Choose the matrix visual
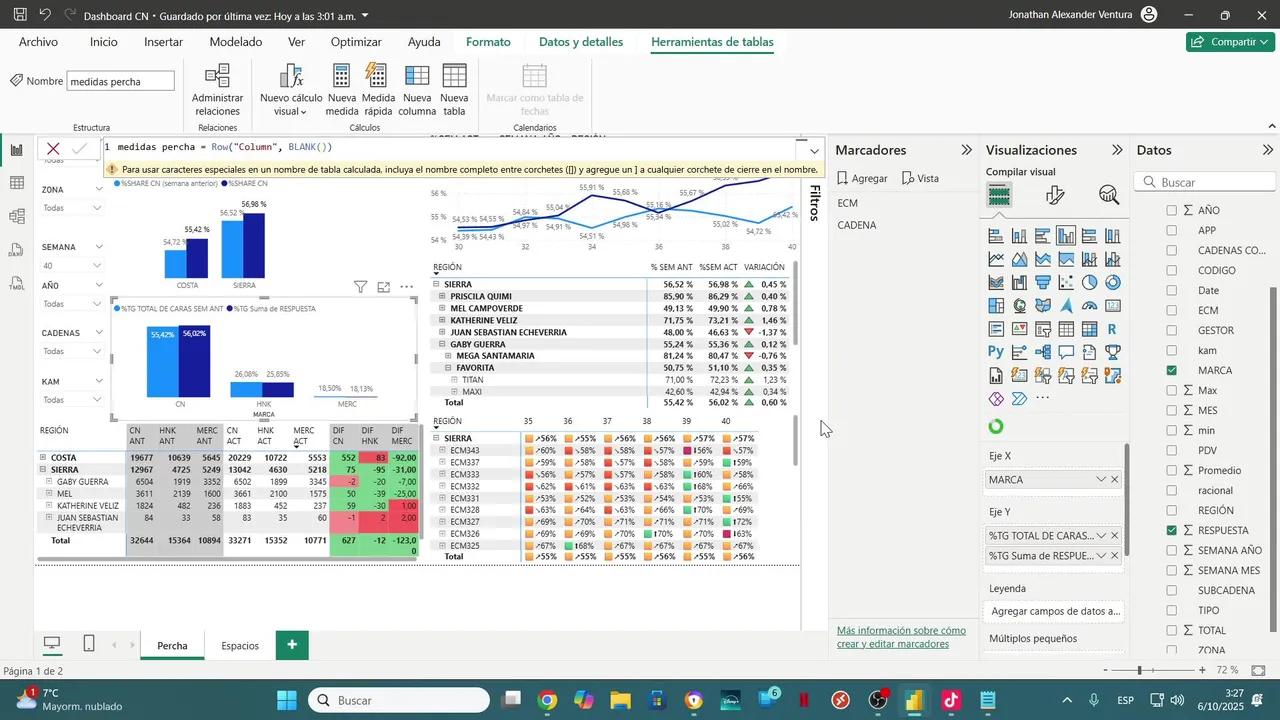The width and height of the screenshot is (1280, 720). [x=1089, y=329]
